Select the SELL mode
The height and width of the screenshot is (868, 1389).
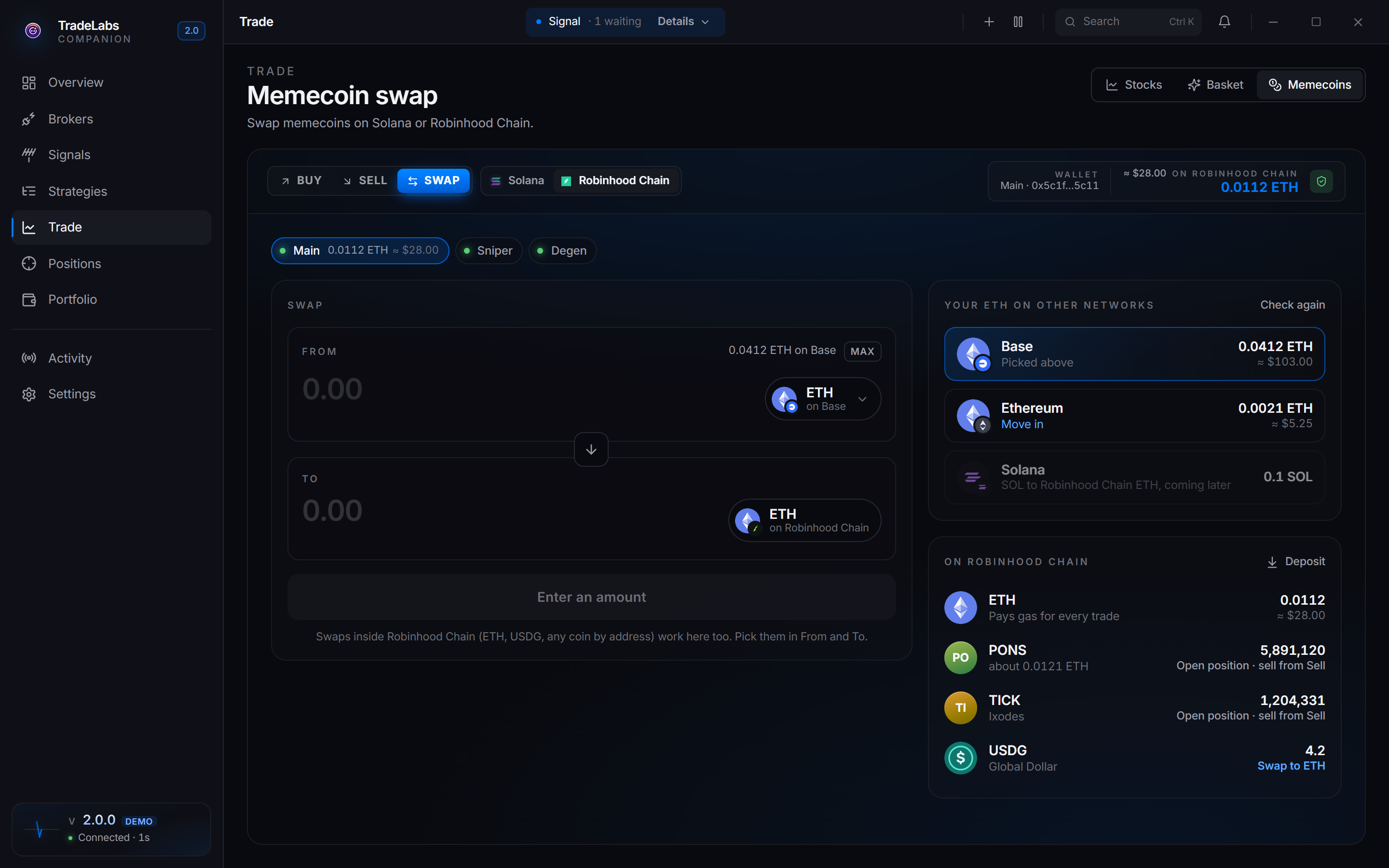[x=365, y=181]
